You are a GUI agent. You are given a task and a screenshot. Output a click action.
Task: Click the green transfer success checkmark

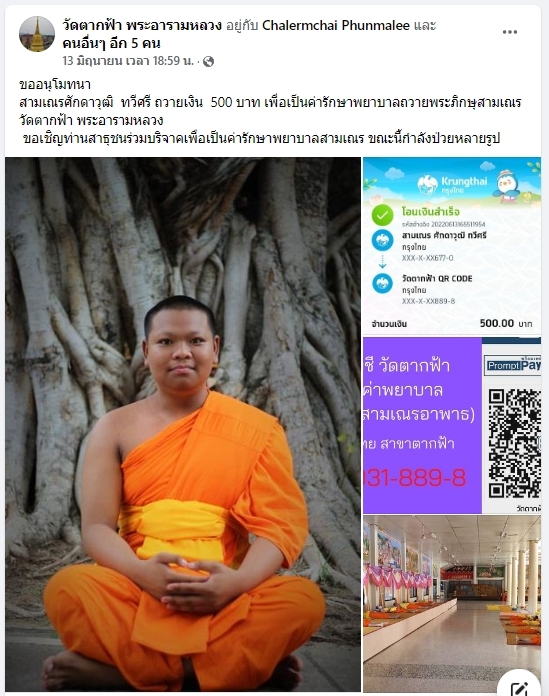click(383, 215)
